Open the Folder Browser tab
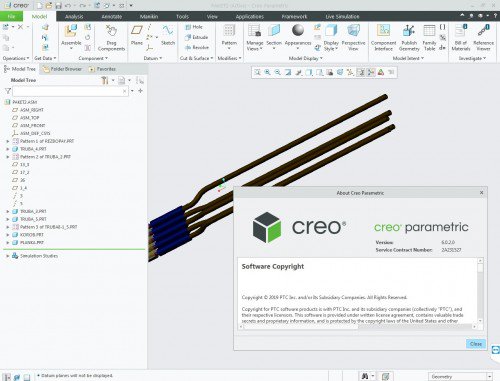500x381 pixels. (x=62, y=69)
